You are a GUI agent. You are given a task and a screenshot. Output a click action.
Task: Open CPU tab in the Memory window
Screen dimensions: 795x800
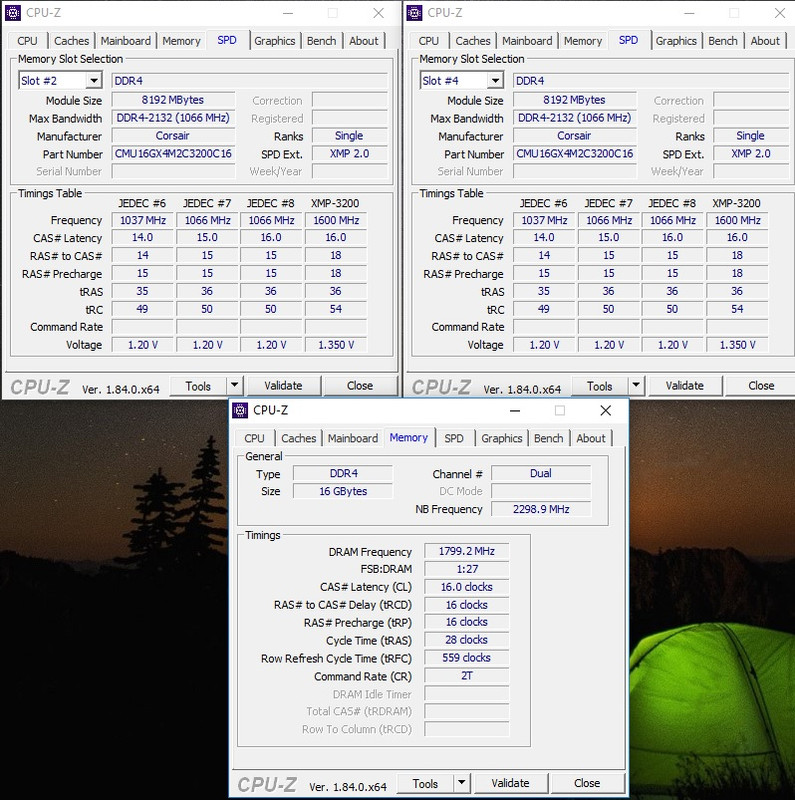[x=254, y=438]
